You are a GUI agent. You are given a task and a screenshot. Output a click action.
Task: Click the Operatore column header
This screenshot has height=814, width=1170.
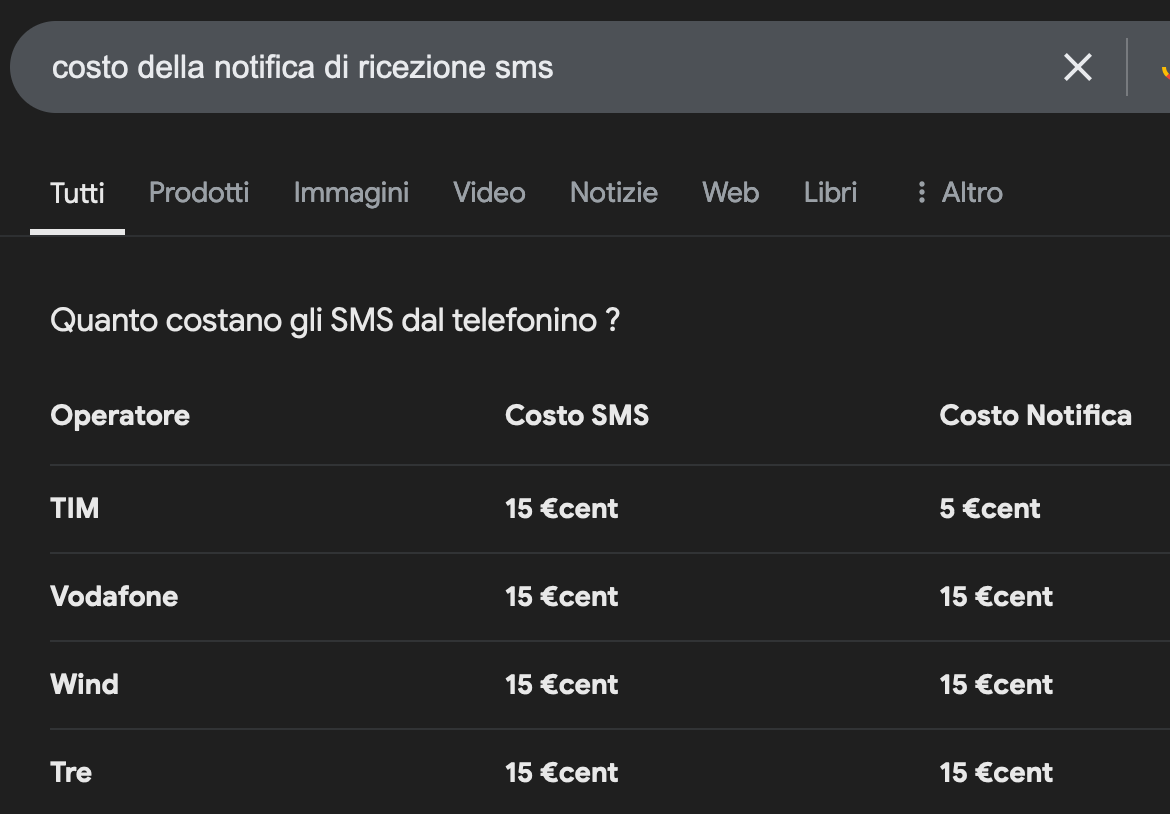pyautogui.click(x=120, y=415)
